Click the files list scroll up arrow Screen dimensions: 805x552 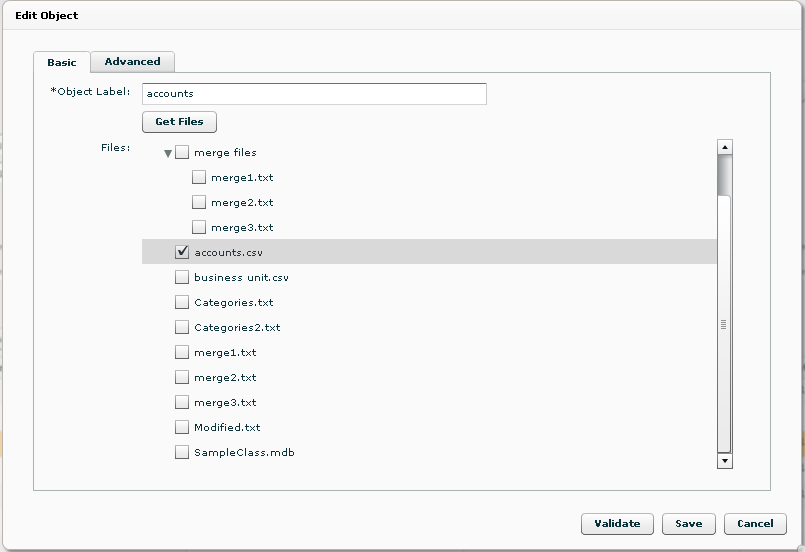(724, 147)
